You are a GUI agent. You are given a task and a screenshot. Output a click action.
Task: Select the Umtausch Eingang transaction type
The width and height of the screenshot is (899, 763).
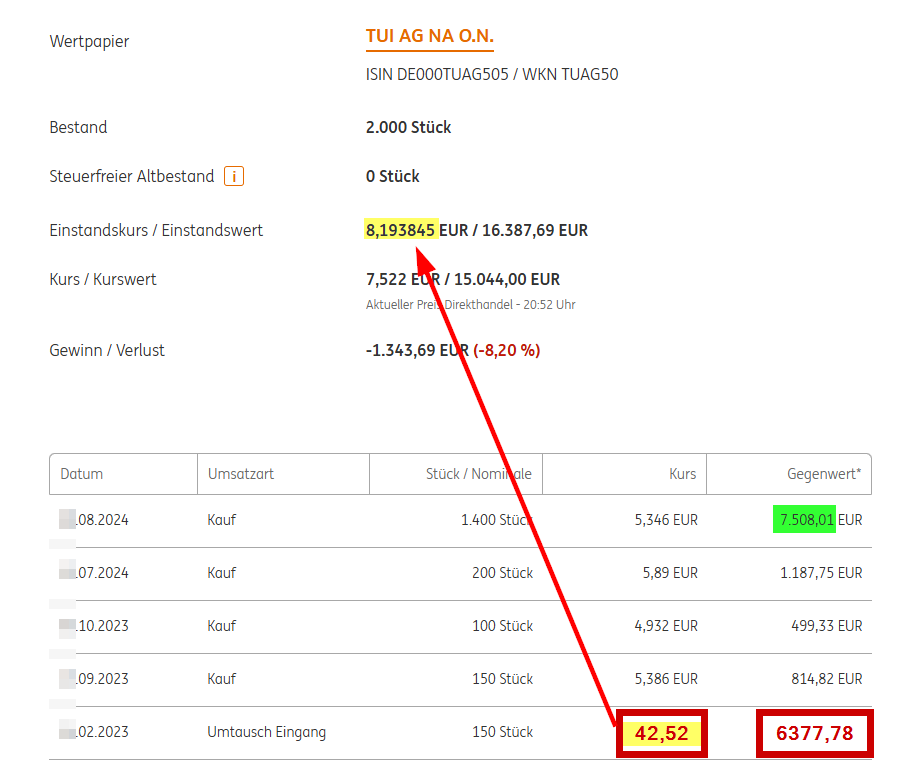pos(267,732)
